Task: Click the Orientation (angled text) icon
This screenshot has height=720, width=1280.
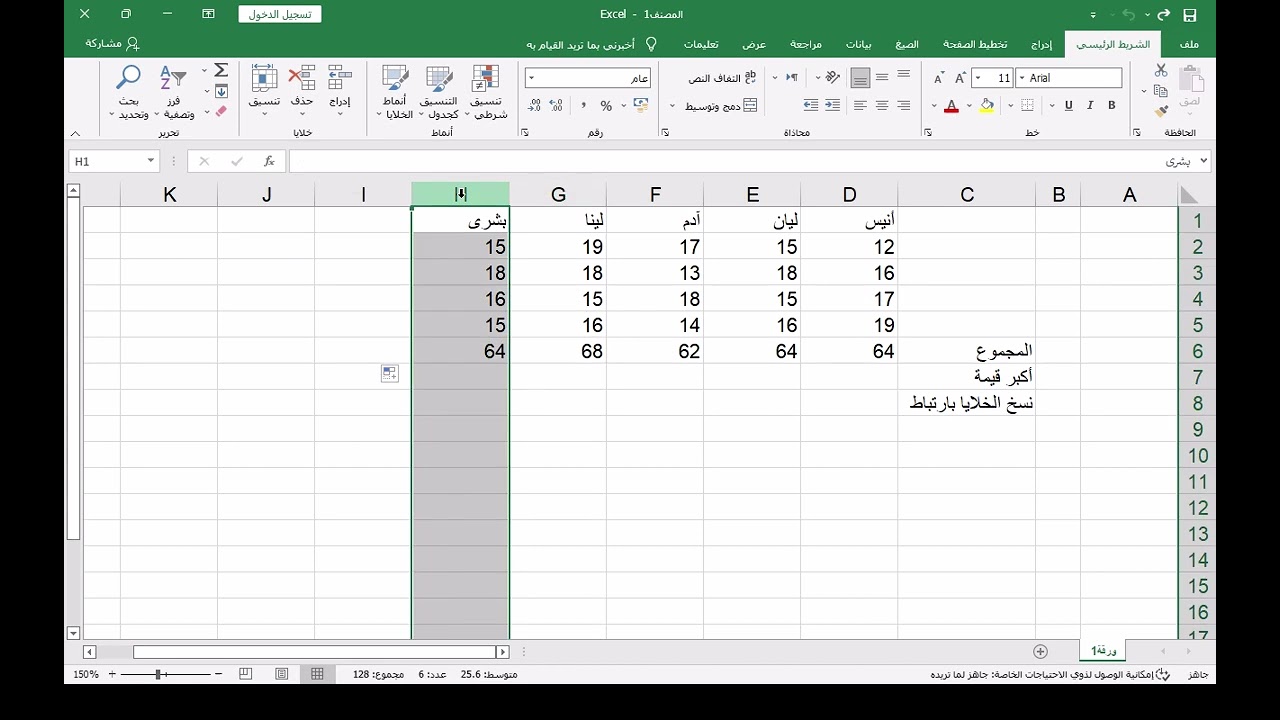Action: point(832,78)
